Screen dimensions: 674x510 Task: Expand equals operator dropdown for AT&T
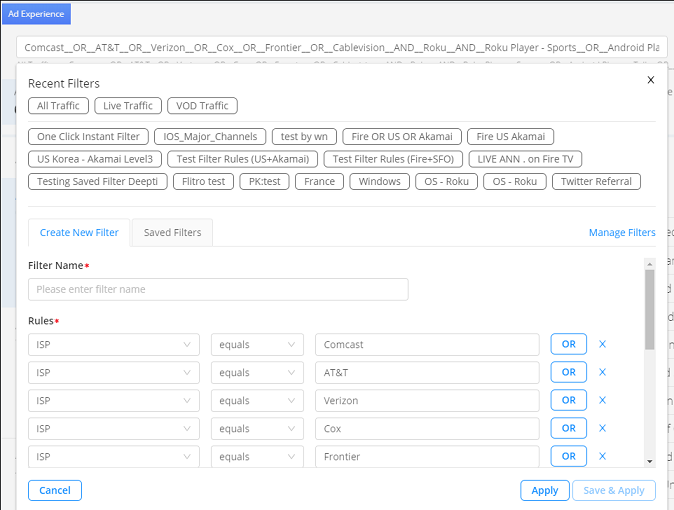click(257, 372)
